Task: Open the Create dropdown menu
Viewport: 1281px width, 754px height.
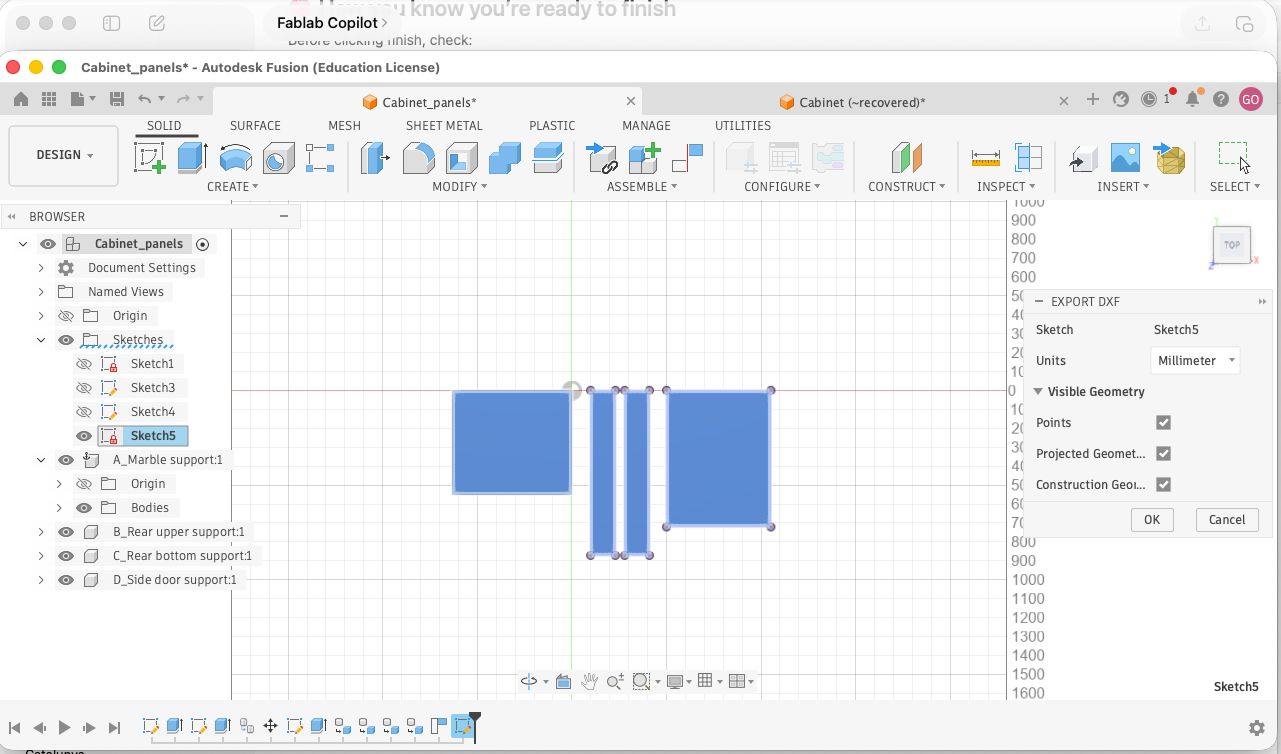Action: 232,187
